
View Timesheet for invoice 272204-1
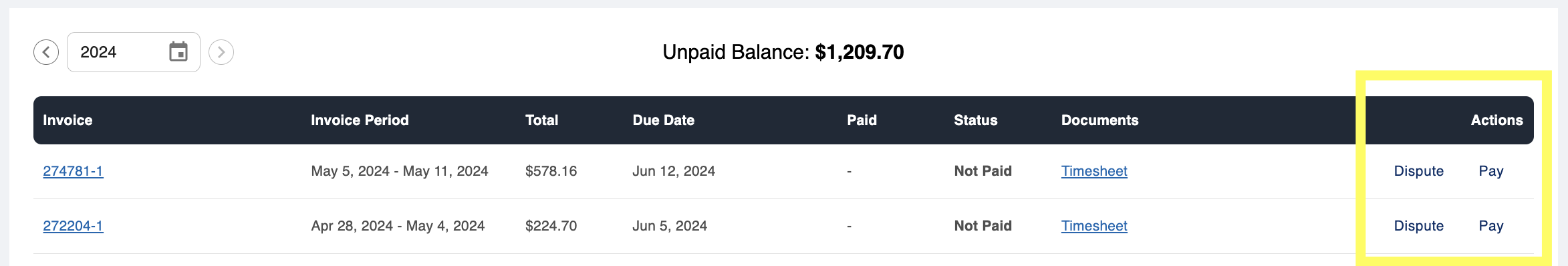point(1094,226)
